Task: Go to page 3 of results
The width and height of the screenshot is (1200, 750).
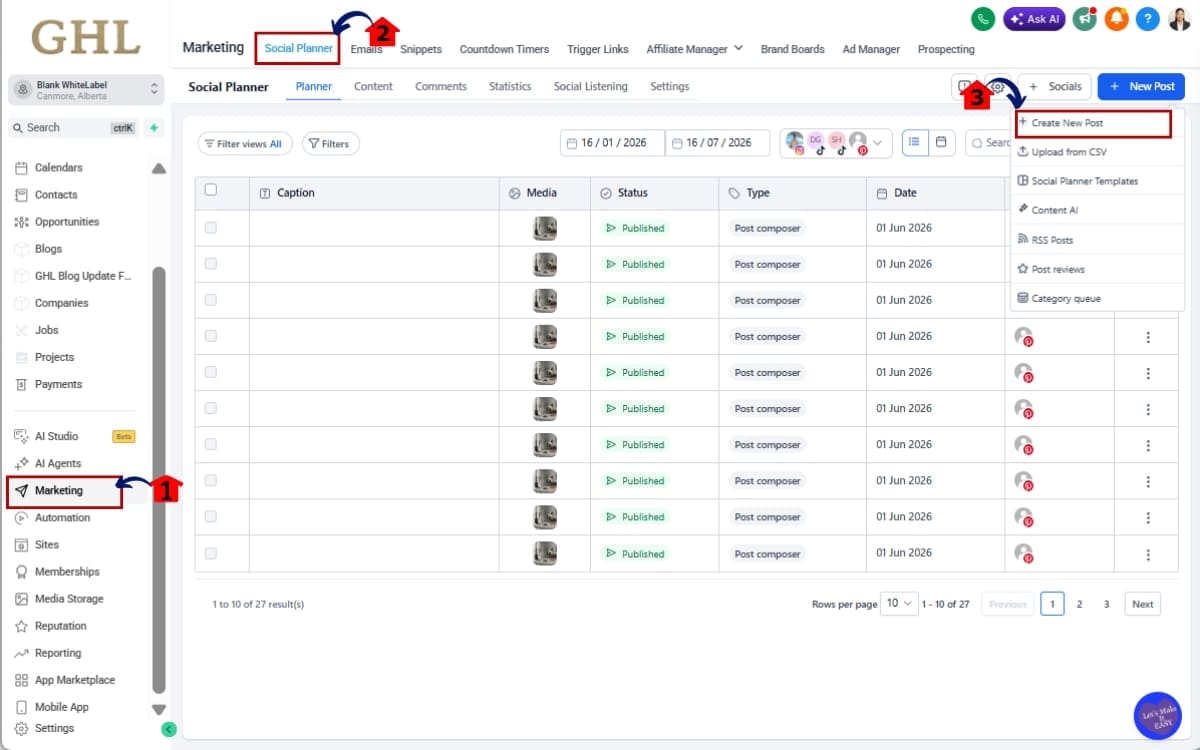Action: point(1106,604)
